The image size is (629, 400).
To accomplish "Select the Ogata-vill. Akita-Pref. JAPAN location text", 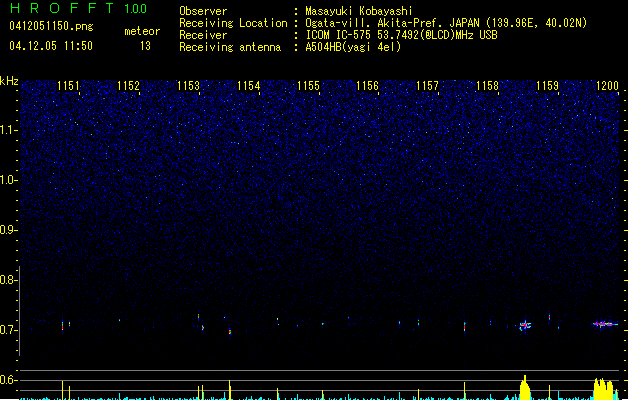I will click(446, 23).
